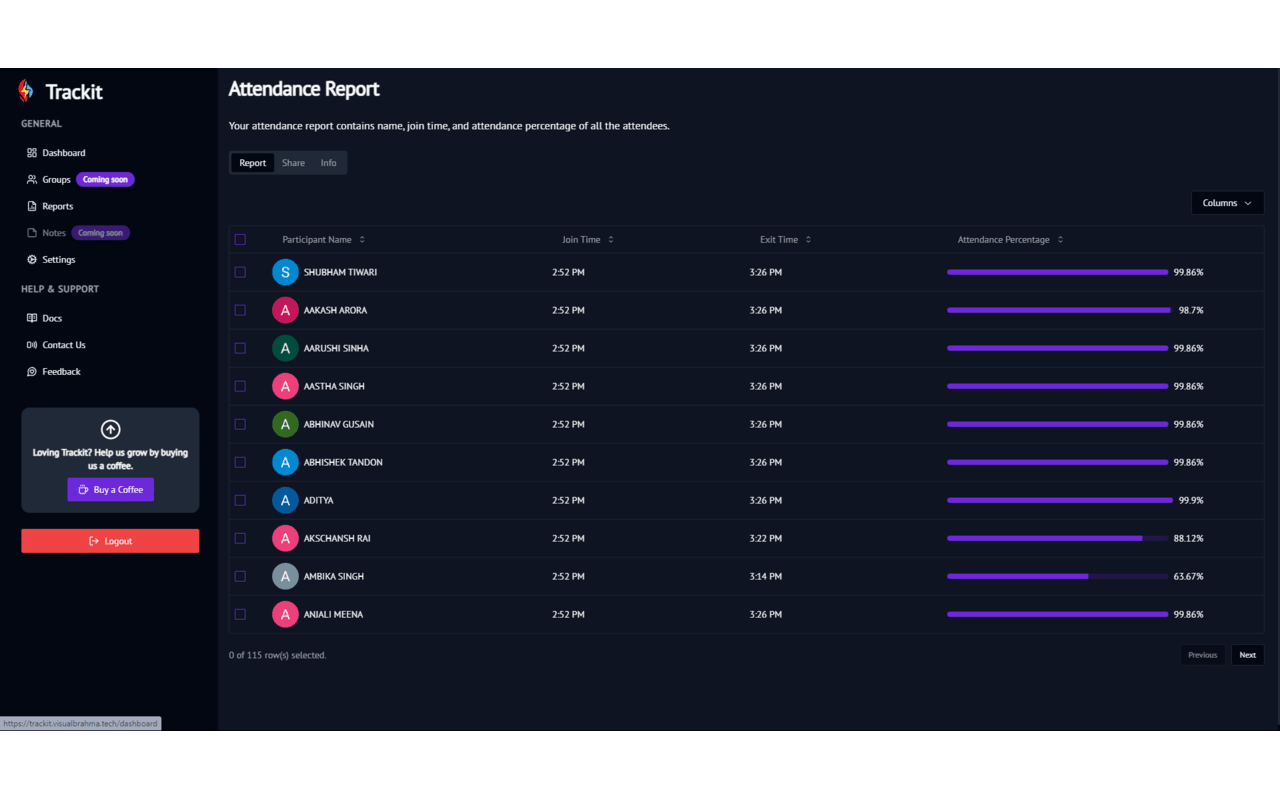The height and width of the screenshot is (800, 1280).
Task: Click the Notes page icon
Action: click(32, 233)
